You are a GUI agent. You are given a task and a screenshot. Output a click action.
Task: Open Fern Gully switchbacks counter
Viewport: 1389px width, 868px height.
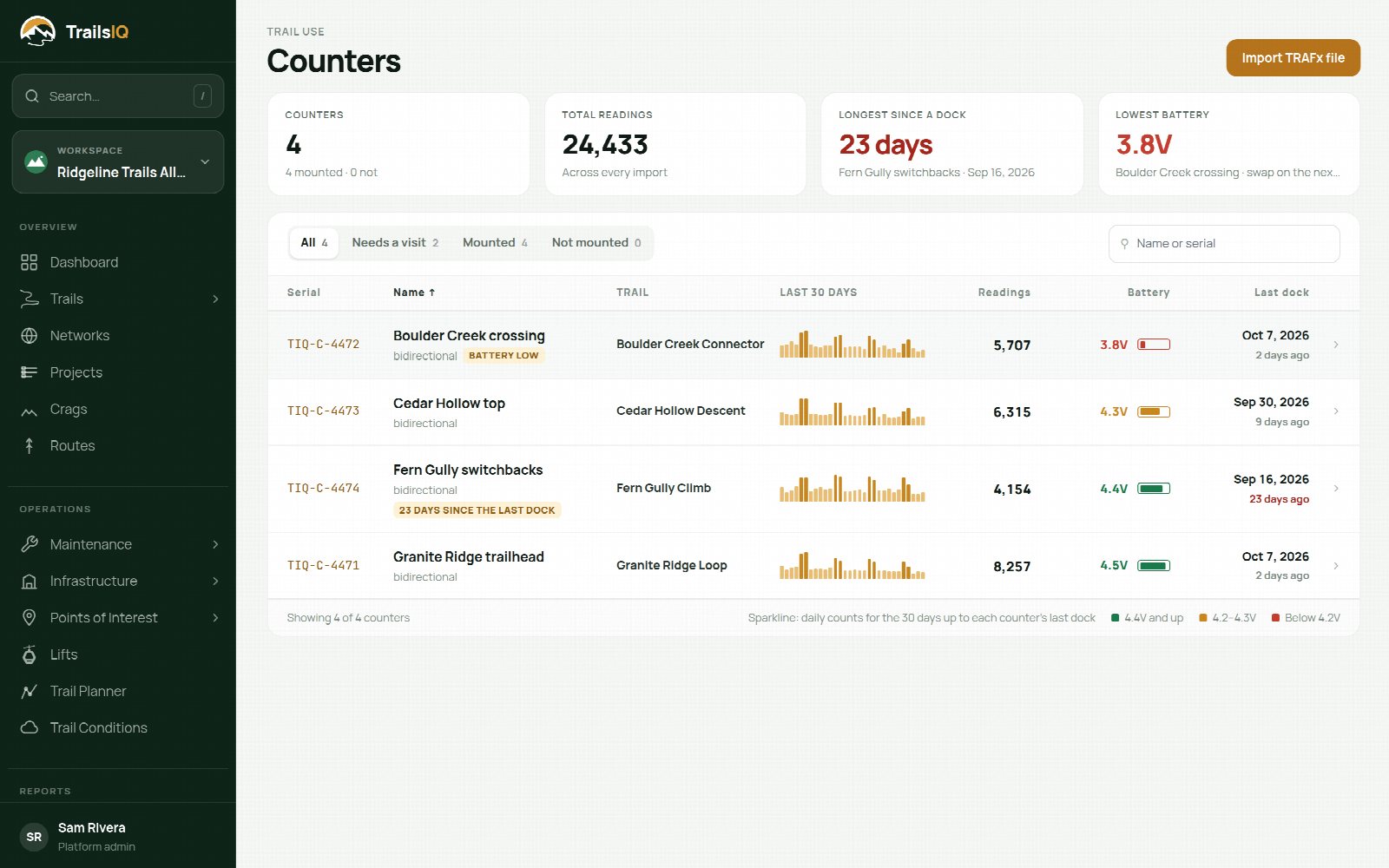[813, 489]
